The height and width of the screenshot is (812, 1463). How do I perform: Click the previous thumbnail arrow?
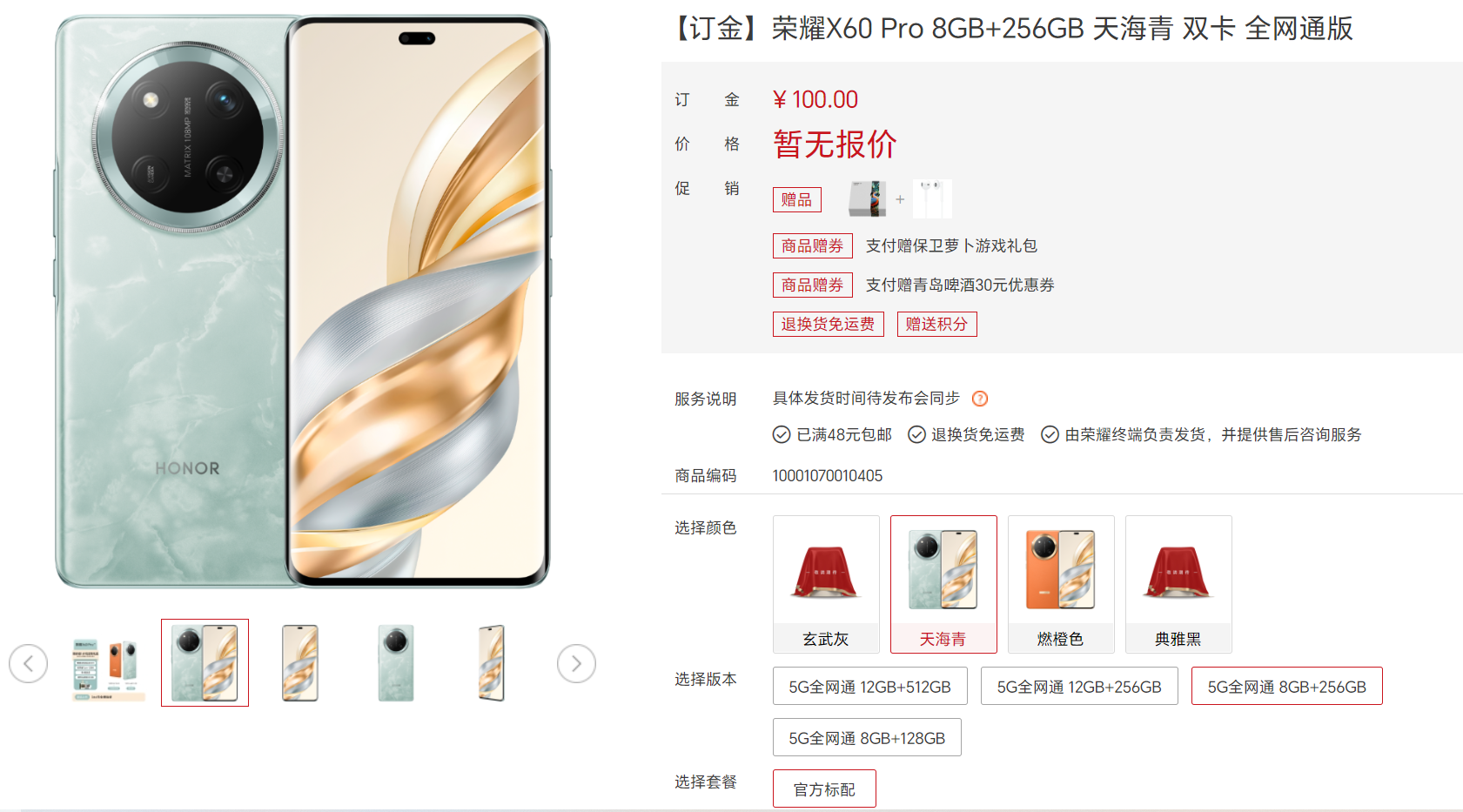pyautogui.click(x=29, y=664)
